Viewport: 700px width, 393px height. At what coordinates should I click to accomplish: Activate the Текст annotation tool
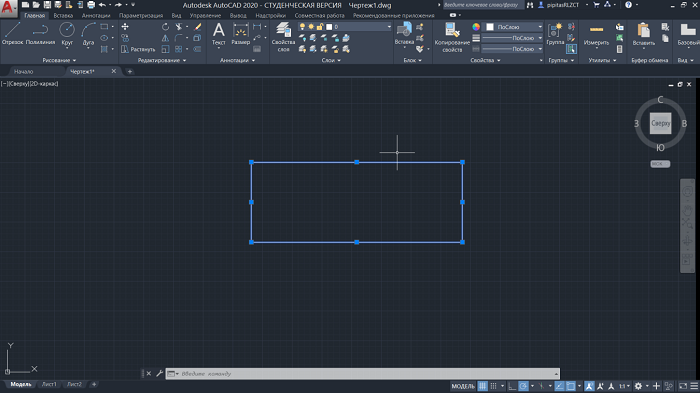pyautogui.click(x=218, y=34)
